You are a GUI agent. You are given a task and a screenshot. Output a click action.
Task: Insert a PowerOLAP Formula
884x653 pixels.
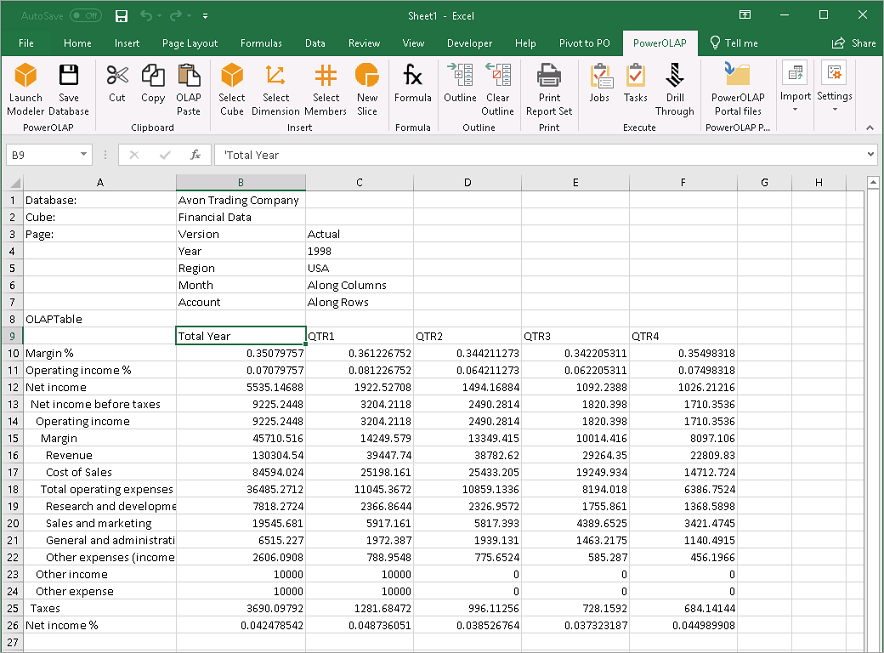413,83
